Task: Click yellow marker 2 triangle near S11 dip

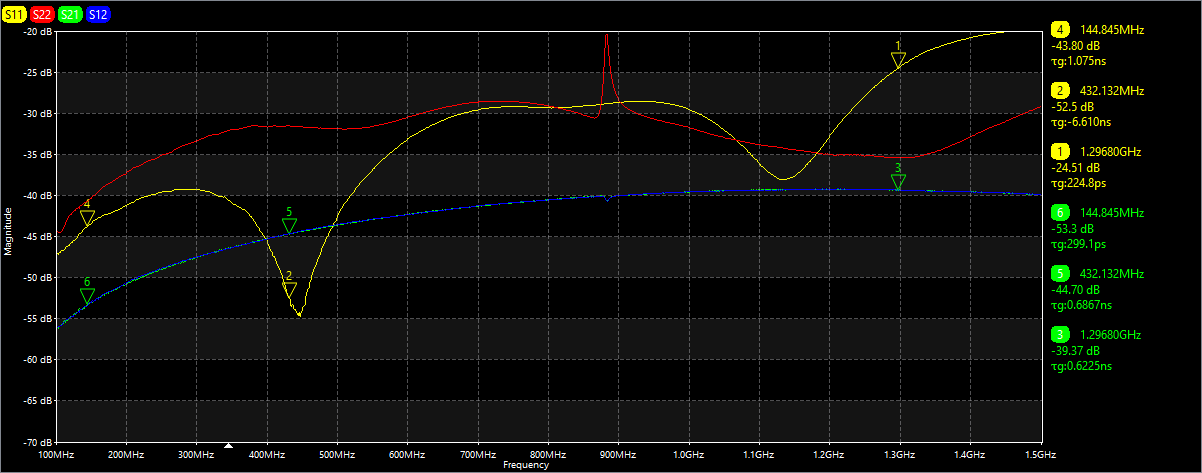Action: 290,289
